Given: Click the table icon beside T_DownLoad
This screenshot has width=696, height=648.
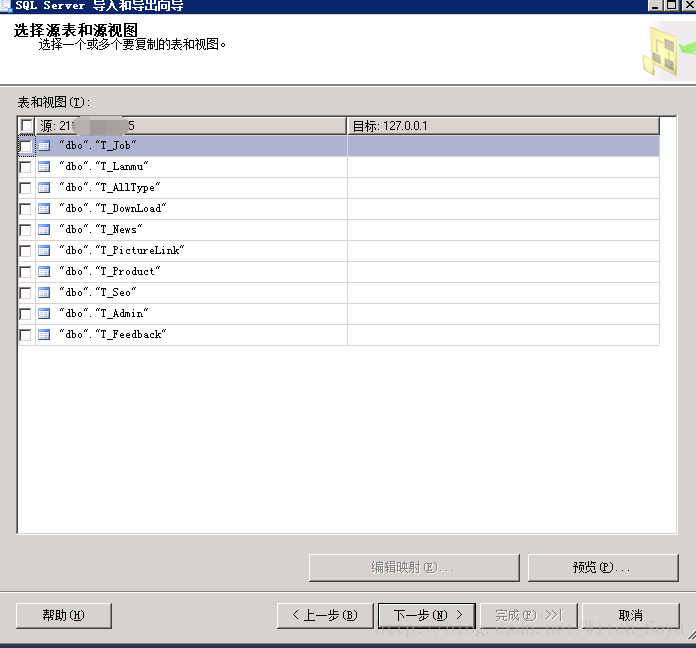Looking at the screenshot, I should pos(44,209).
